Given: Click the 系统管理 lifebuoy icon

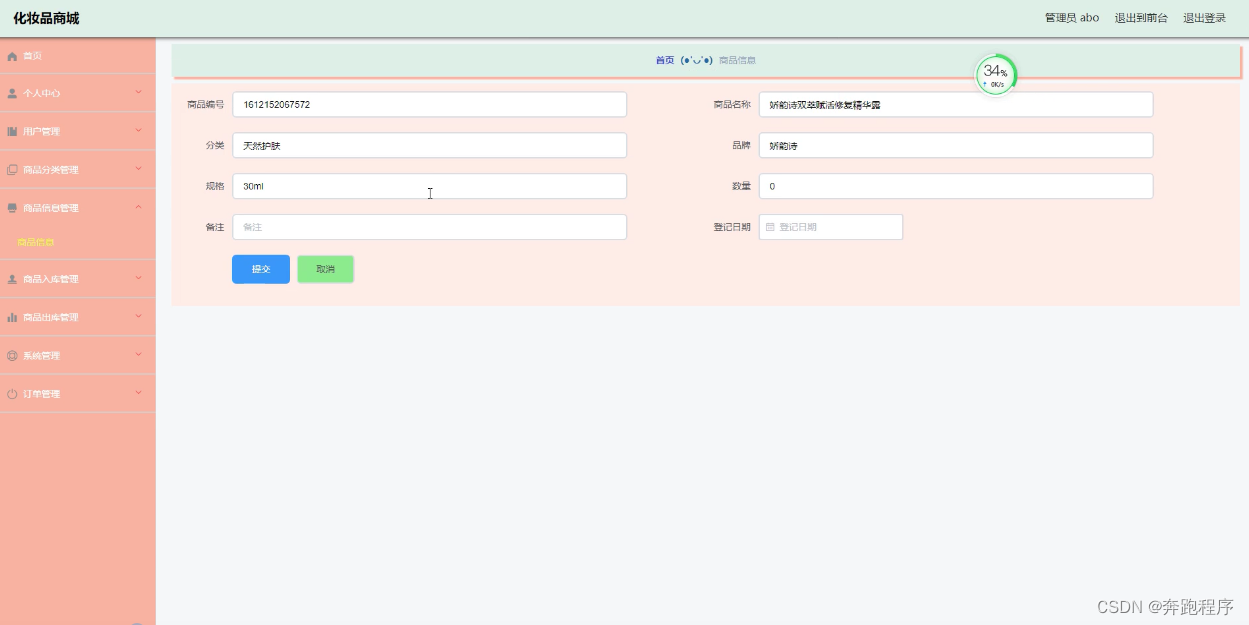Looking at the screenshot, I should point(12,356).
